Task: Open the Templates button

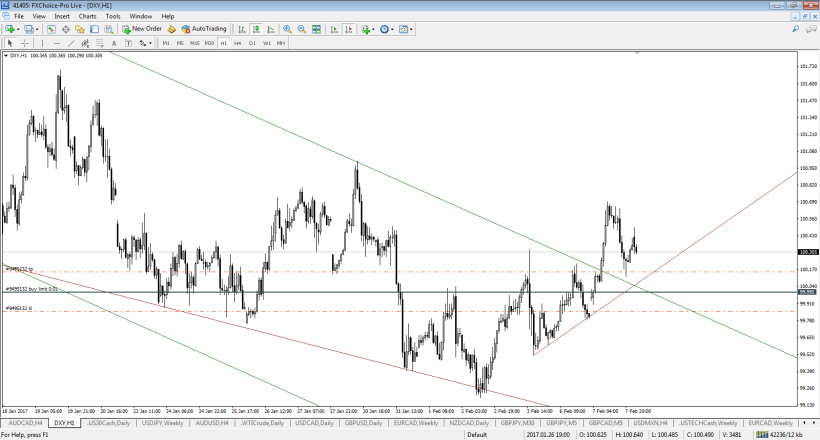Action: click(x=403, y=29)
